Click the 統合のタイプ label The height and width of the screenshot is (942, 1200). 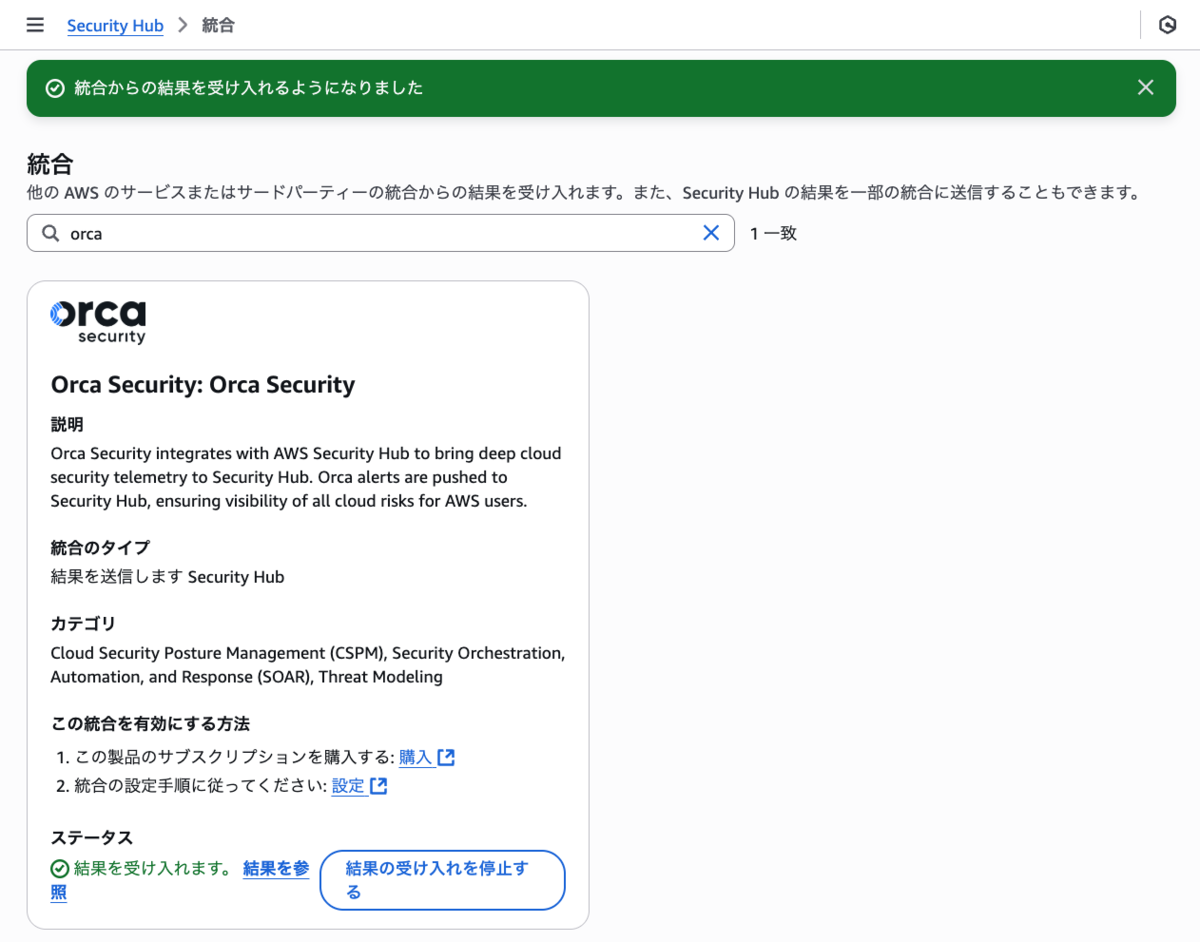click(x=100, y=547)
